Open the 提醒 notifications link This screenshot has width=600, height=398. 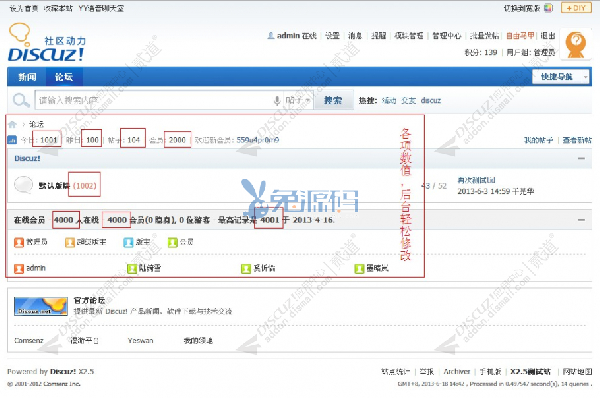[x=378, y=36]
